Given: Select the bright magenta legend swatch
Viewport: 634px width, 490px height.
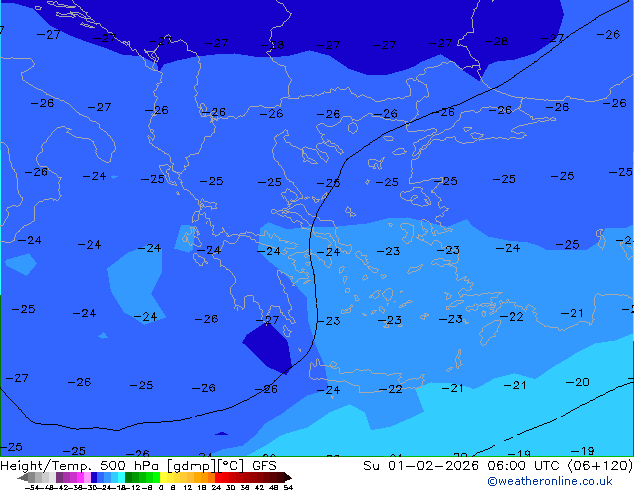Looking at the screenshot, I should pos(80,477).
